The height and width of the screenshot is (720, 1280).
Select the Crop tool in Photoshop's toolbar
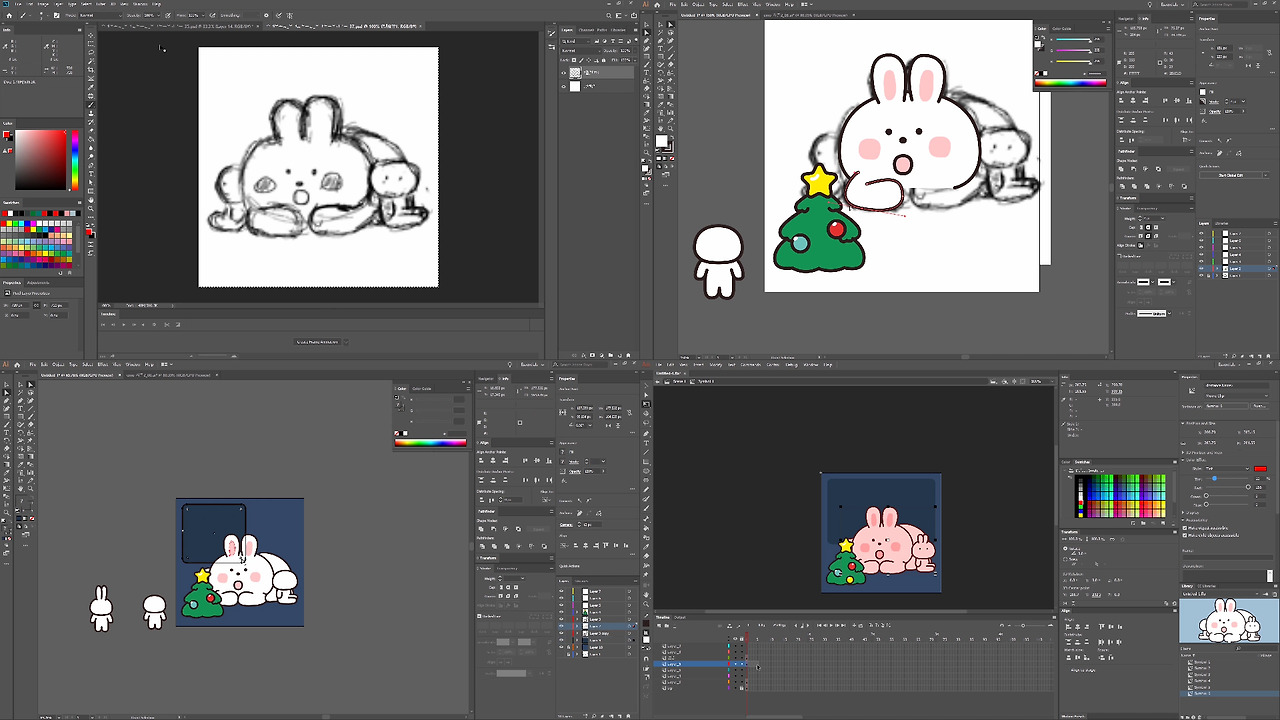coord(91,71)
